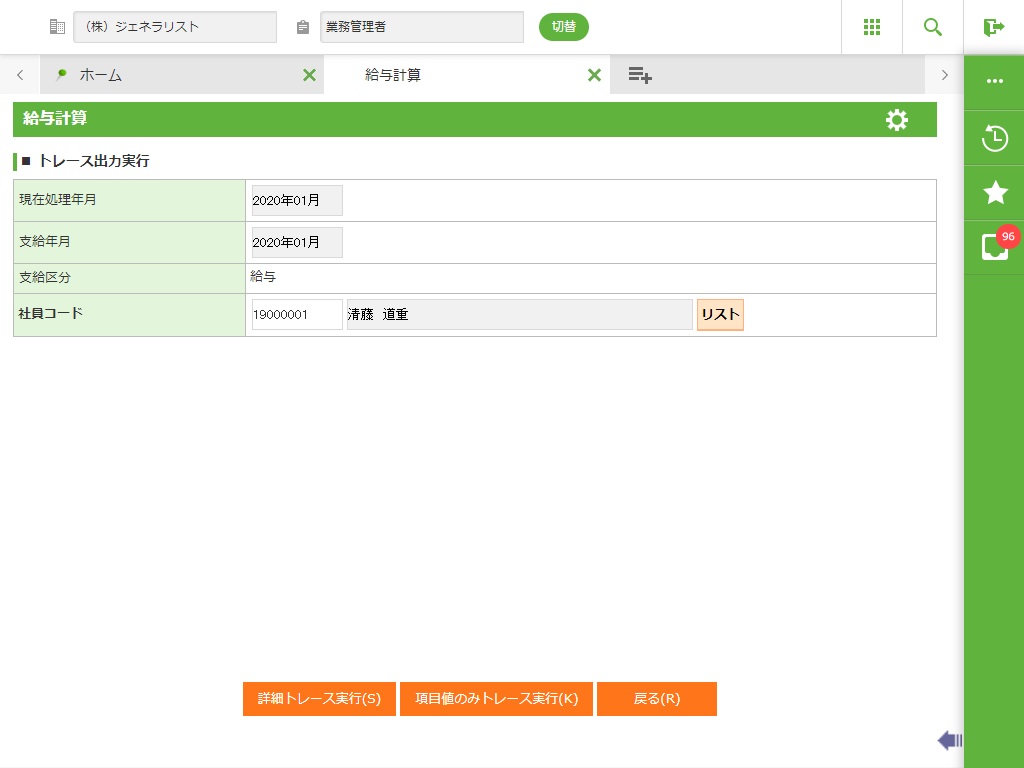
Task: Click the 切替 switch button
Action: 564,27
